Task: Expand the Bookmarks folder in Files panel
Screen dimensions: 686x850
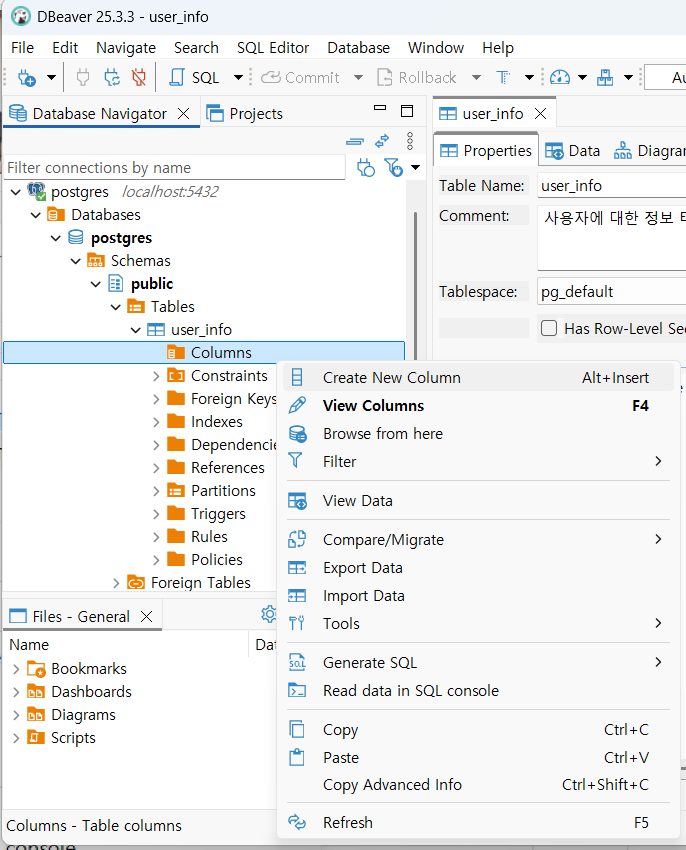Action: click(16, 669)
